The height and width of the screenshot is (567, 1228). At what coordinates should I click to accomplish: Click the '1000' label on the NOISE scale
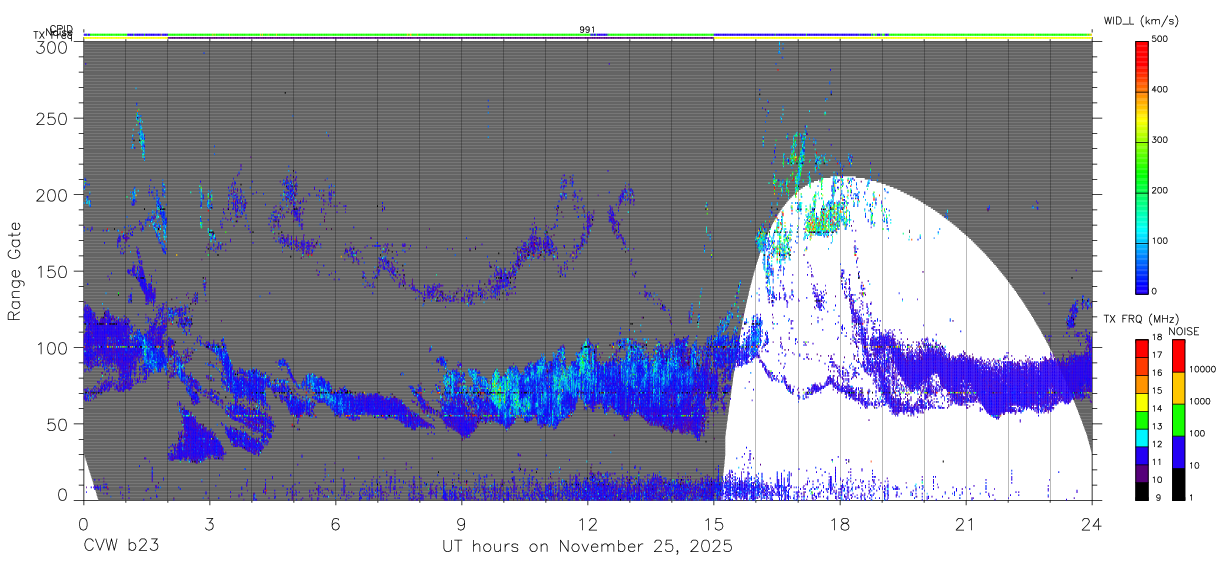coord(1198,401)
